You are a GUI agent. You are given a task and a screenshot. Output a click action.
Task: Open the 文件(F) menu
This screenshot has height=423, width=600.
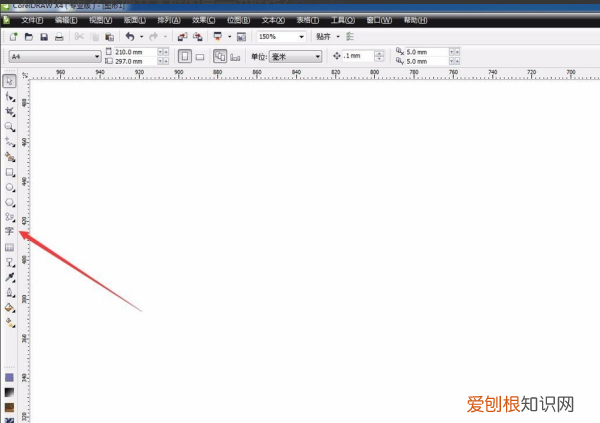[x=34, y=19]
